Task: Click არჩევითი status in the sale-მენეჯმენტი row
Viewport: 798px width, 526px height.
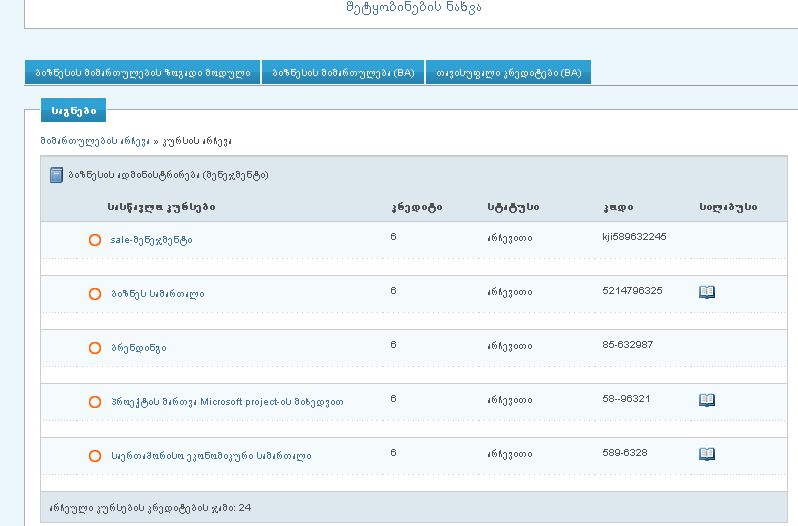Action: tap(509, 238)
